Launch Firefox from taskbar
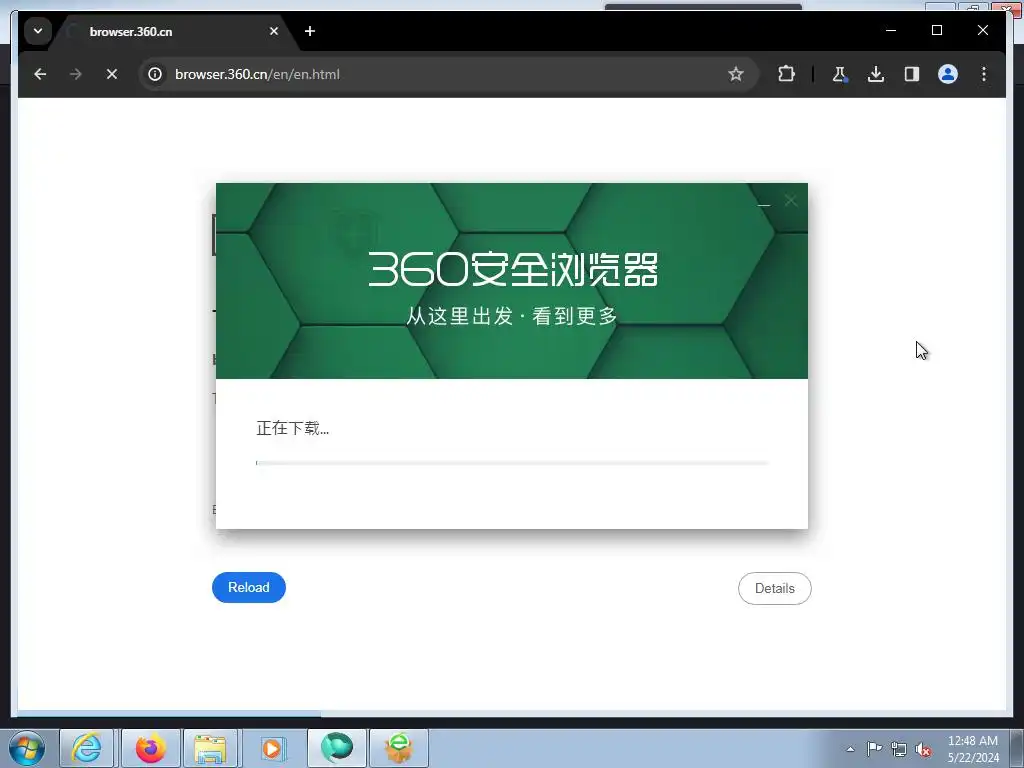The width and height of the screenshot is (1024, 768). [x=150, y=748]
